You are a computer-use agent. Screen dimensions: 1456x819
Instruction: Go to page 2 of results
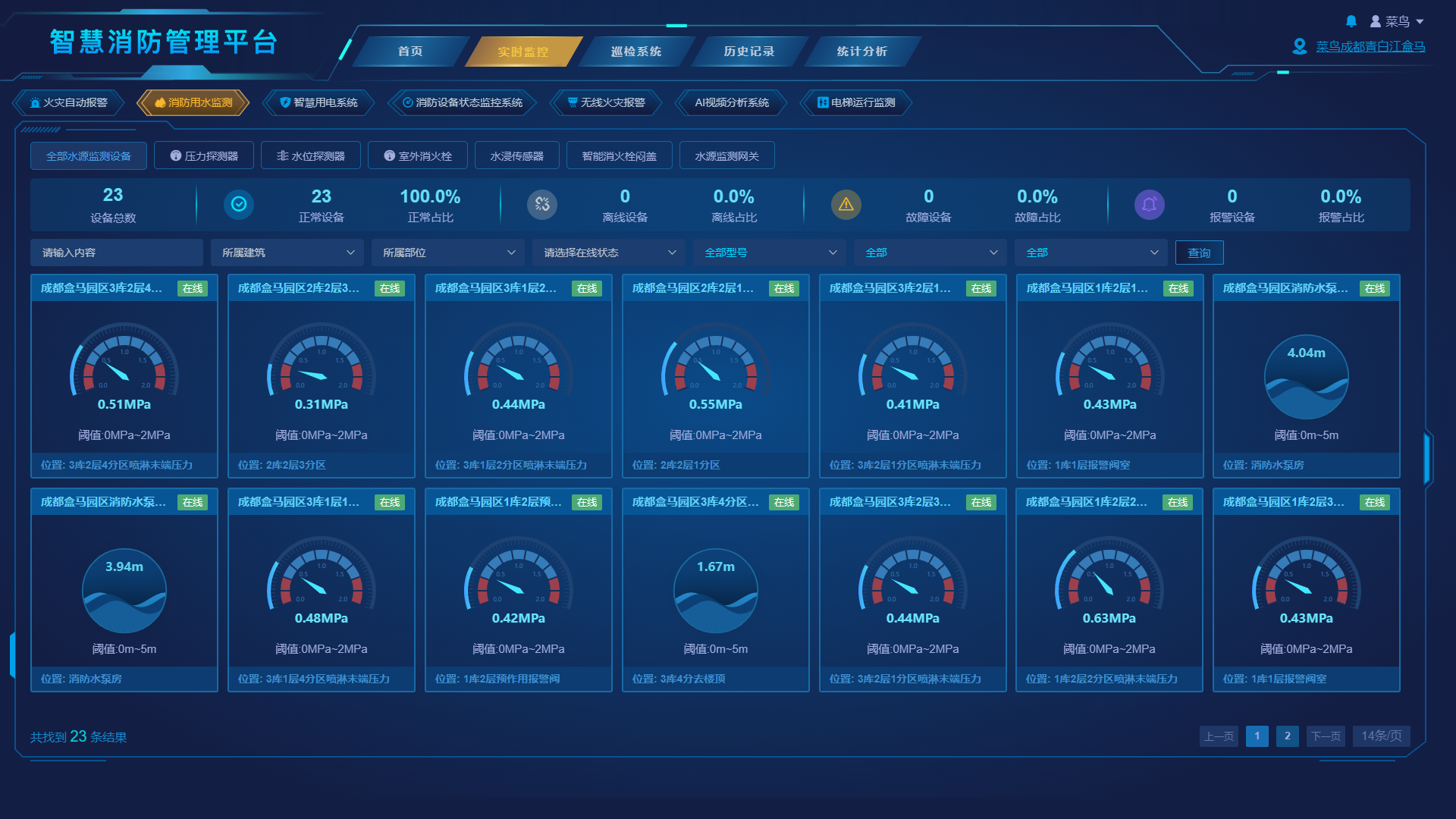point(1287,736)
